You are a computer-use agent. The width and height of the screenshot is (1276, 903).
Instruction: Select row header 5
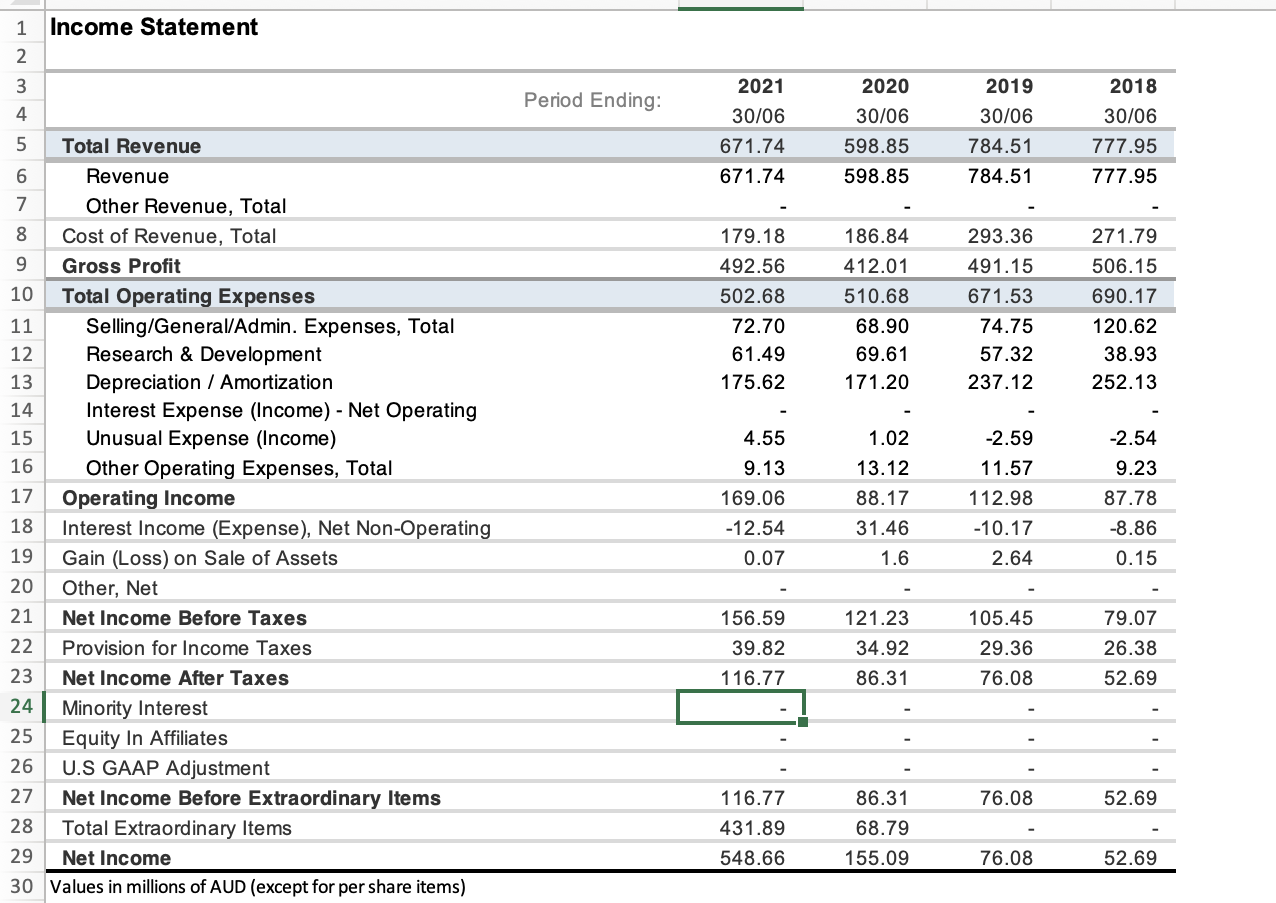[22, 145]
